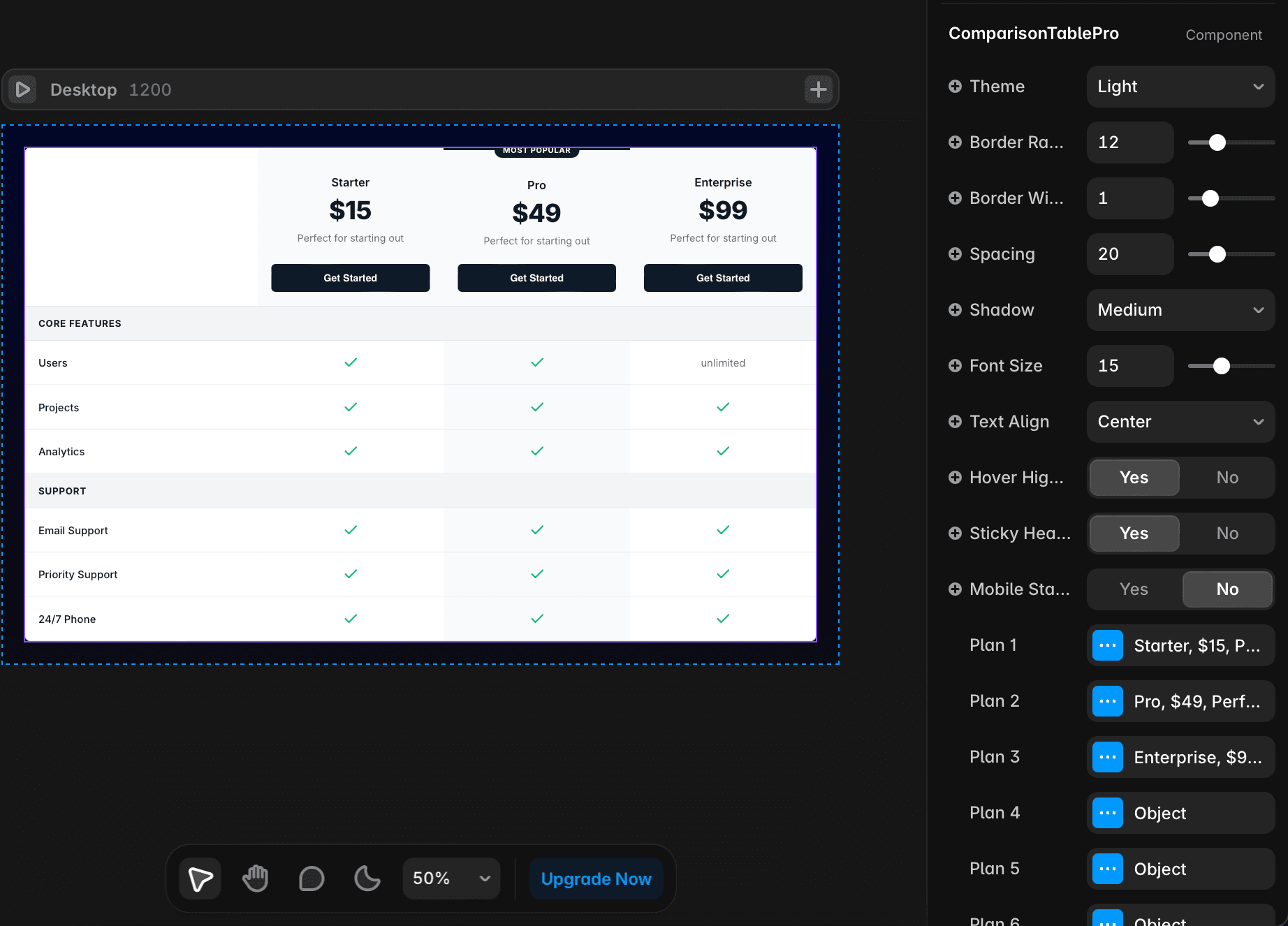Click the MOST POPULAR badge on Pro
Image resolution: width=1288 pixels, height=926 pixels.
(x=536, y=151)
